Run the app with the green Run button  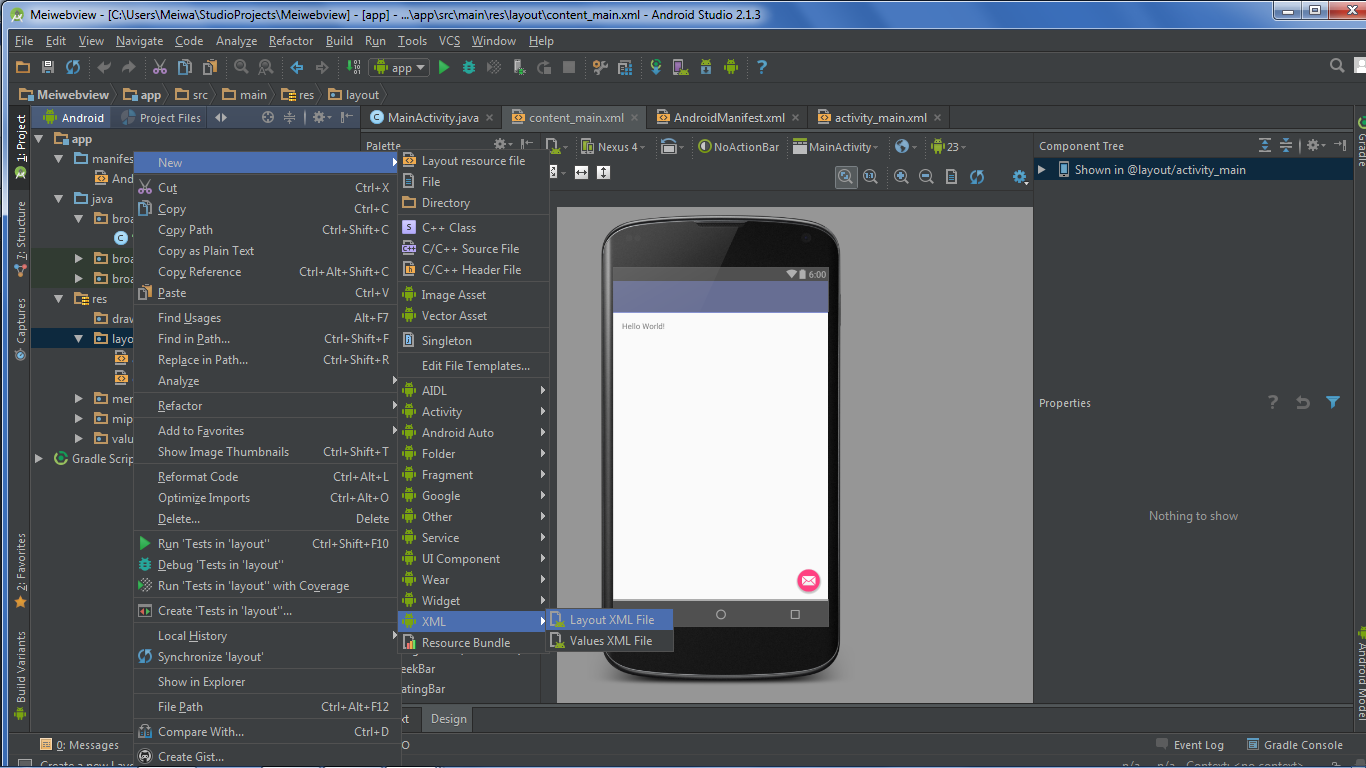(x=444, y=67)
